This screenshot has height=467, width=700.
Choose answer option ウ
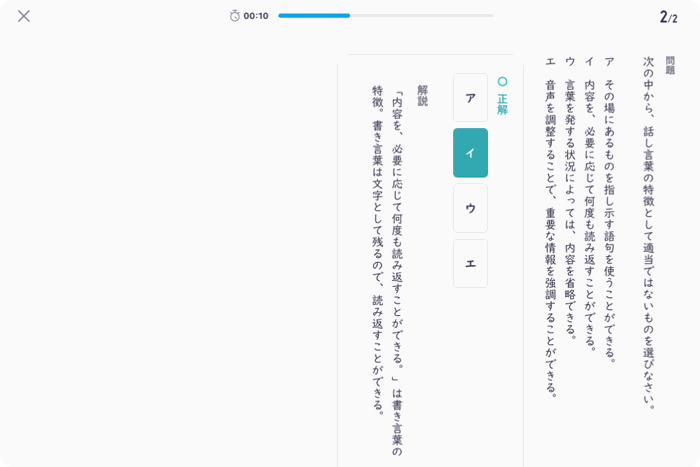[471, 208]
